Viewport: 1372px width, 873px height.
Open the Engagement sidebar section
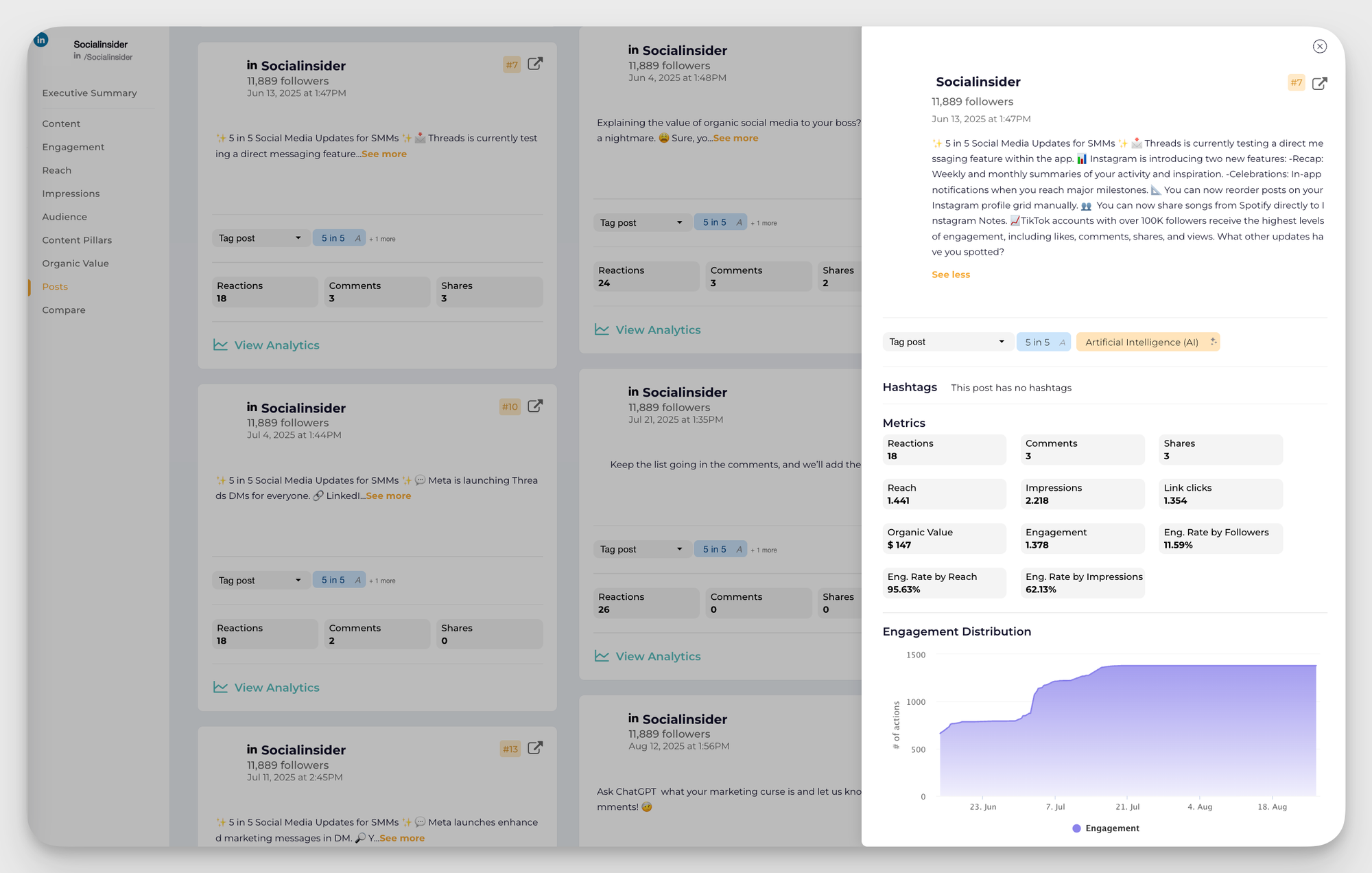click(x=73, y=147)
